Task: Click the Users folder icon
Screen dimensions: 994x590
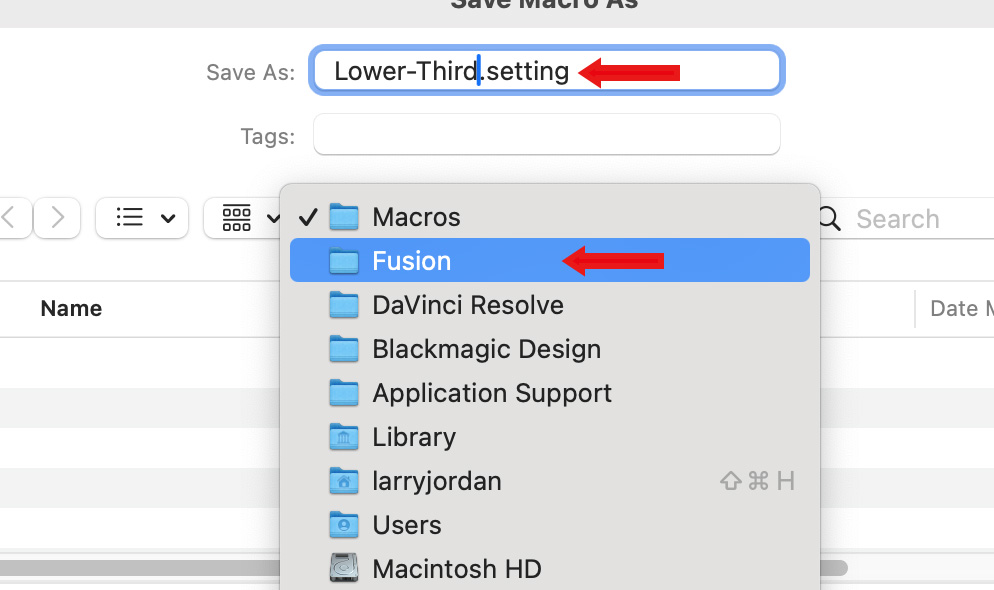Action: click(344, 525)
